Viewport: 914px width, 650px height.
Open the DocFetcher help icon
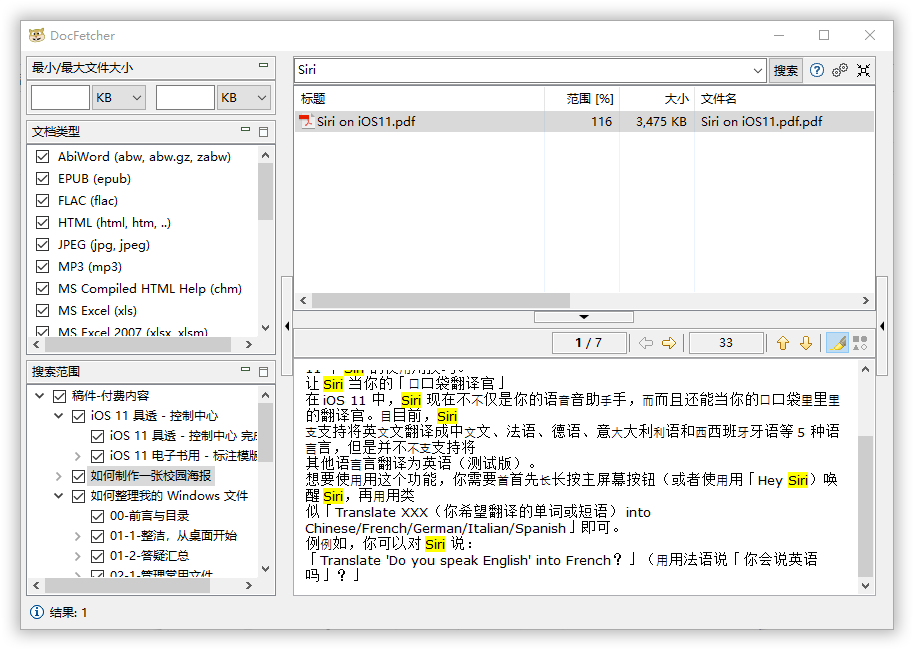[x=817, y=70]
